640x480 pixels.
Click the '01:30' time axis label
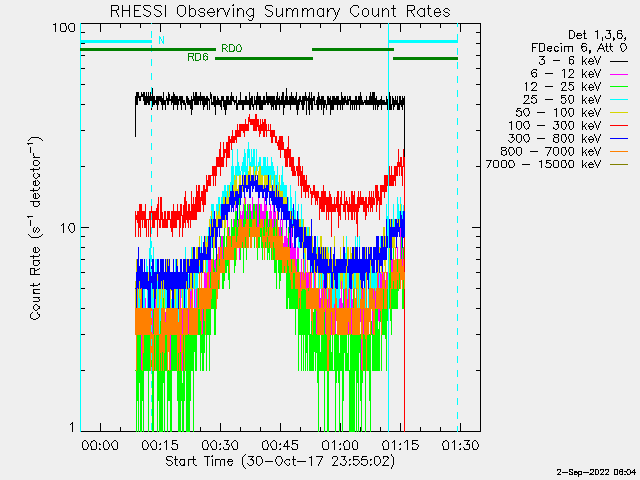(460, 445)
